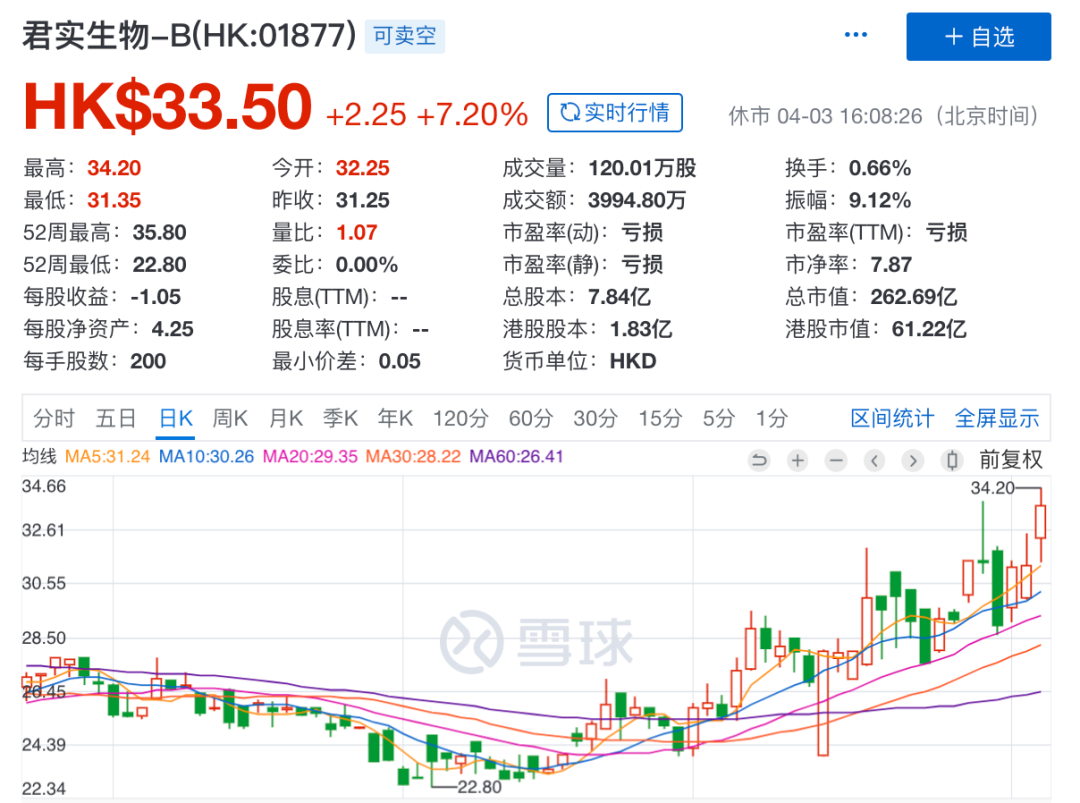This screenshot has height=803, width=1080.
Task: Select the 日K chart tab
Action: coord(176,418)
